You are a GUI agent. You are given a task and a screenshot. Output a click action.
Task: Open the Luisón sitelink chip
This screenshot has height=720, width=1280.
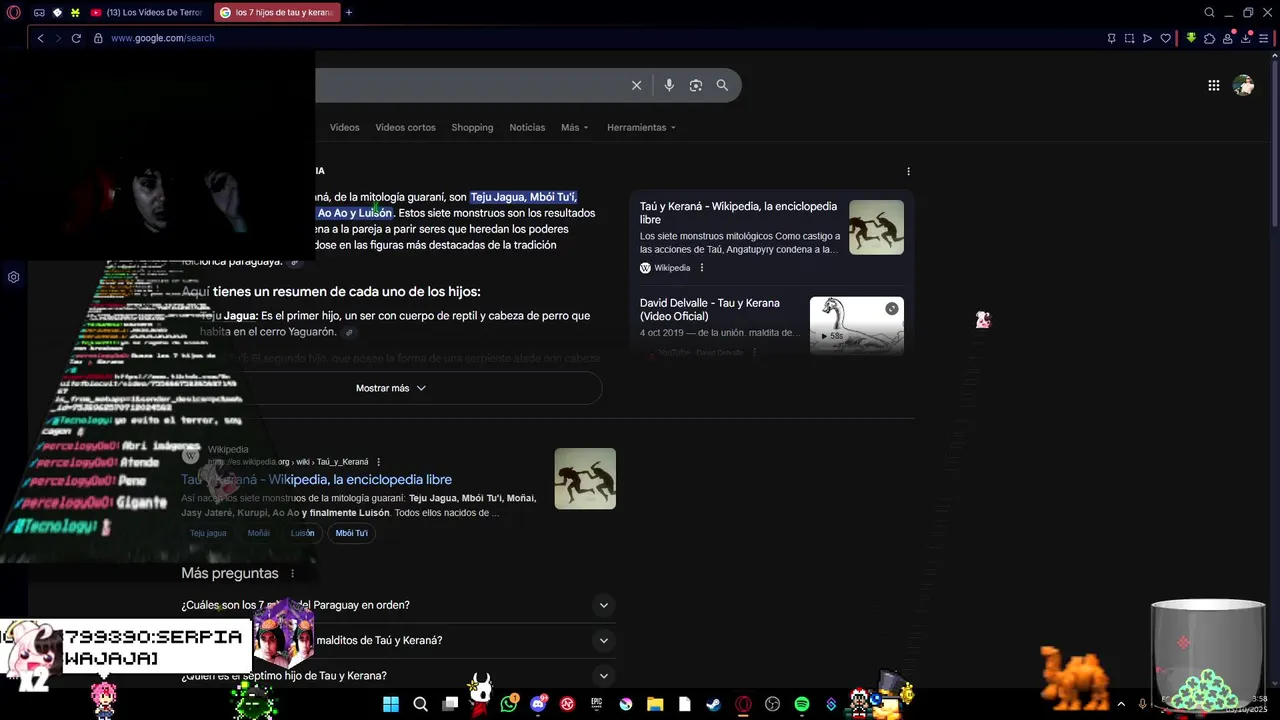302,533
